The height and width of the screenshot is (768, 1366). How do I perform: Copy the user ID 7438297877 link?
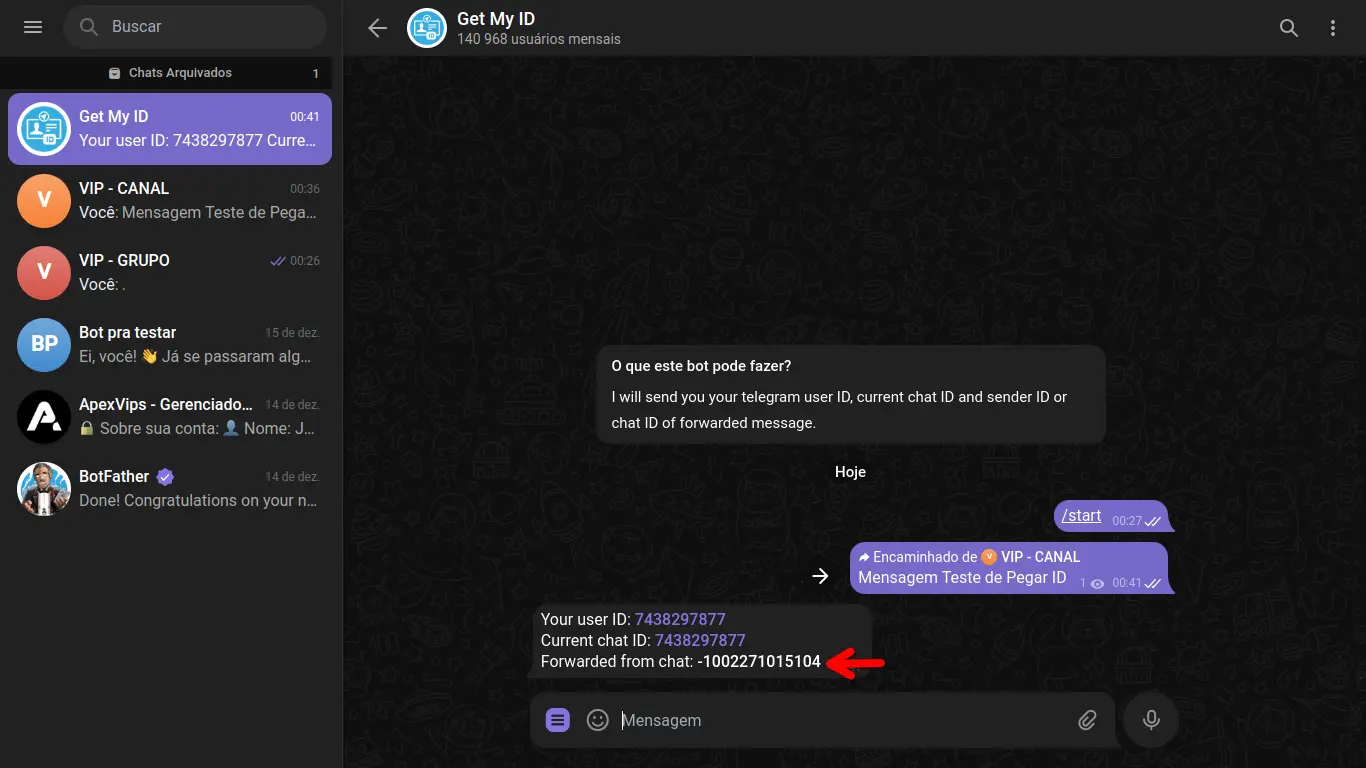click(680, 619)
